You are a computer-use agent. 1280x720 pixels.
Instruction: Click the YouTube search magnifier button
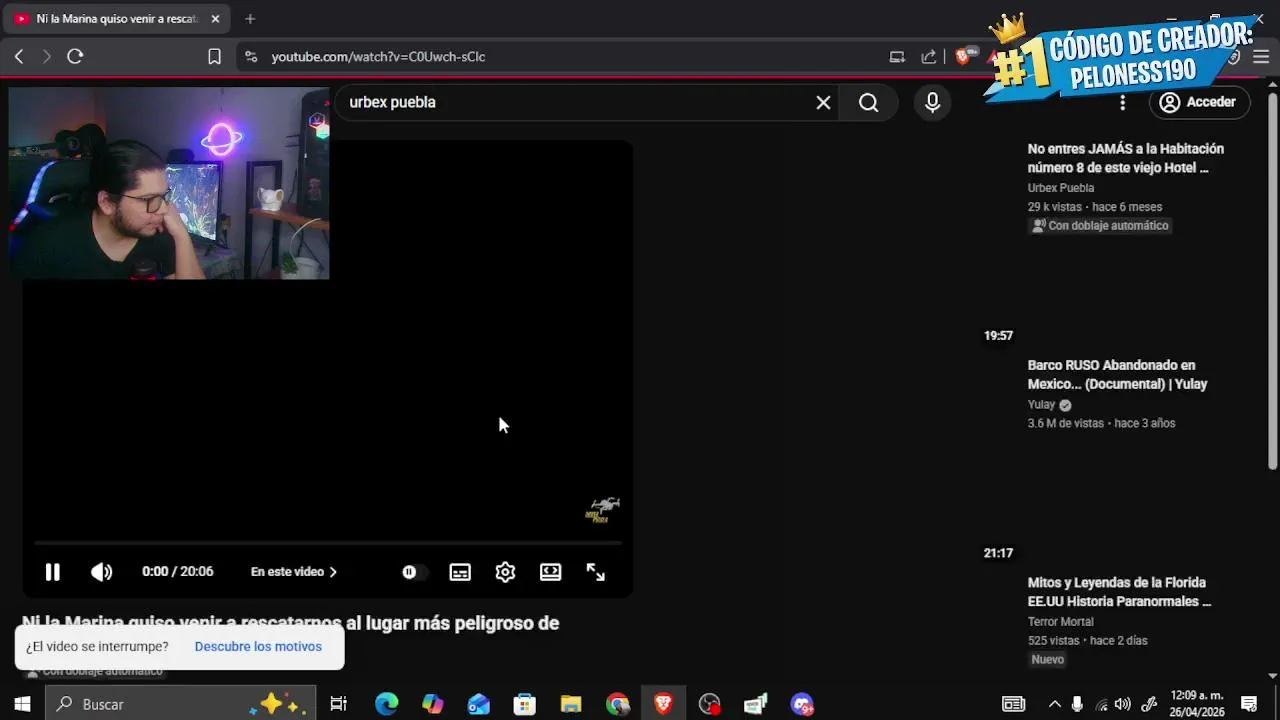point(868,102)
